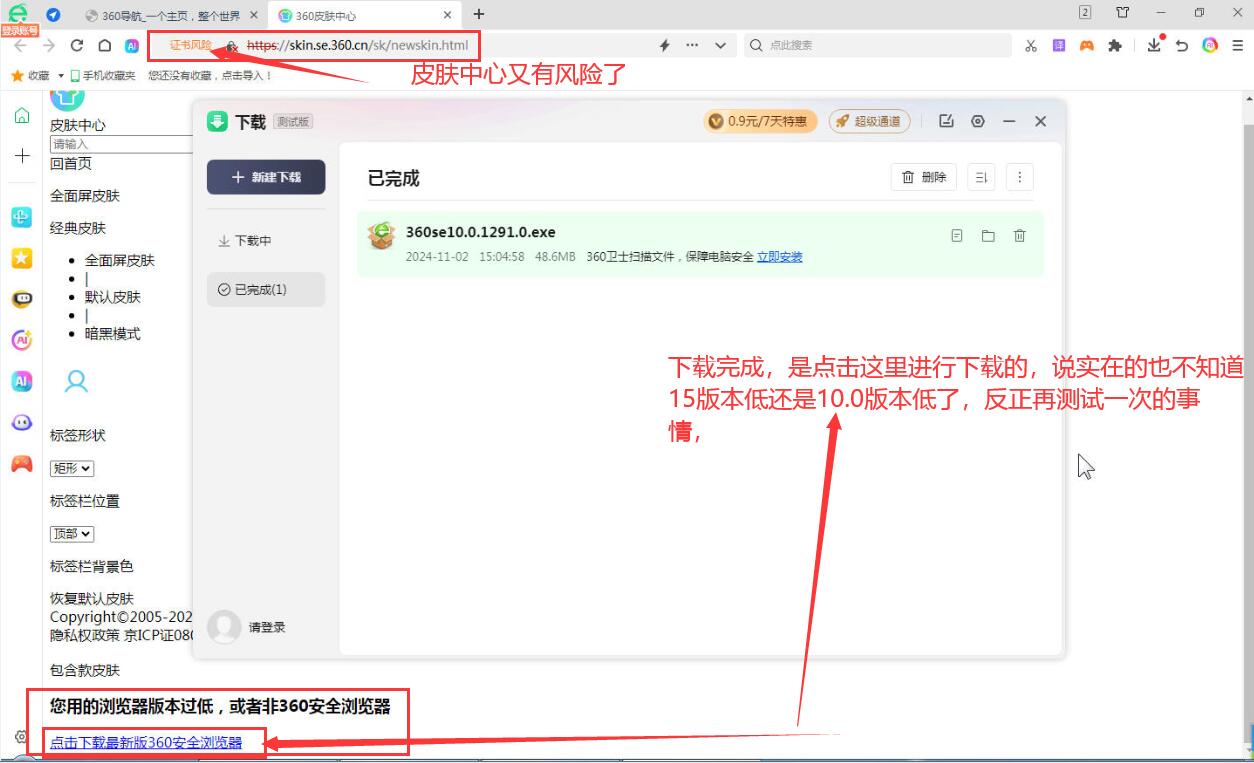Click the 0.9元/7天特惠 promo button
This screenshot has height=763, width=1254.
pos(760,121)
